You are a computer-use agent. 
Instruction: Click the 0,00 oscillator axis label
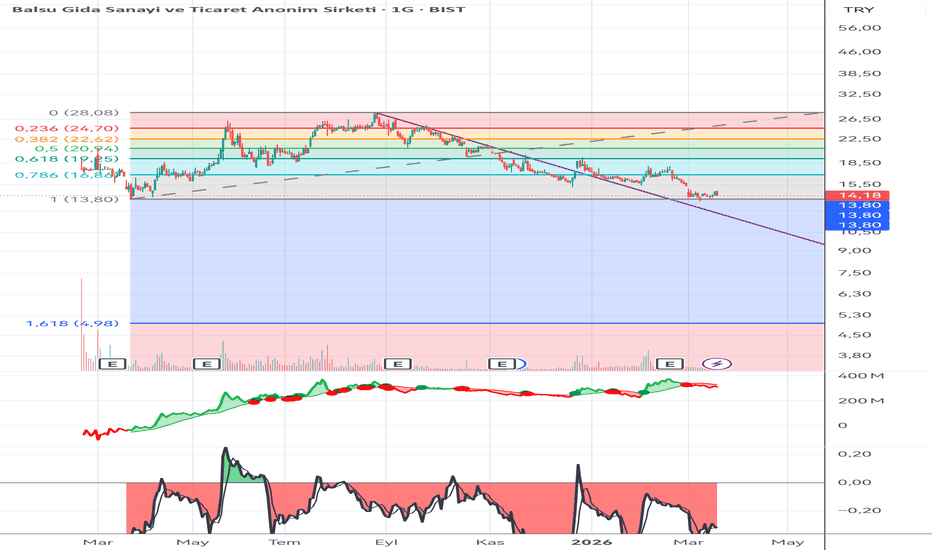[x=855, y=482]
